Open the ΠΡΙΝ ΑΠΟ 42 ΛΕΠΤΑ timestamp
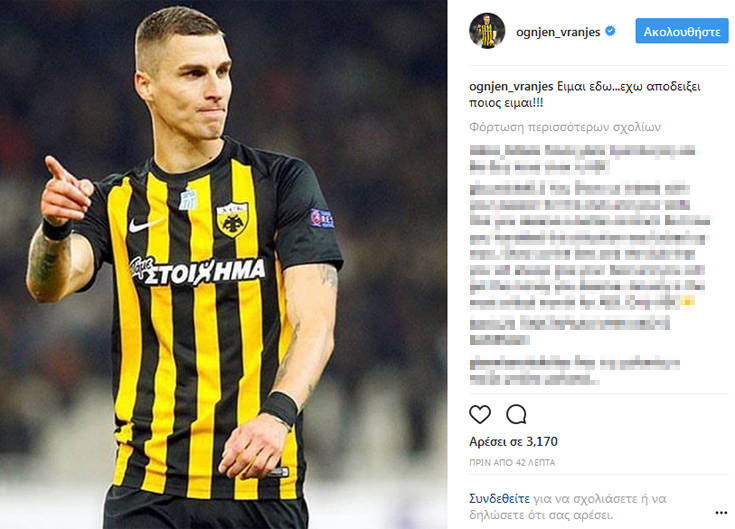The height and width of the screenshot is (529, 735). (512, 462)
